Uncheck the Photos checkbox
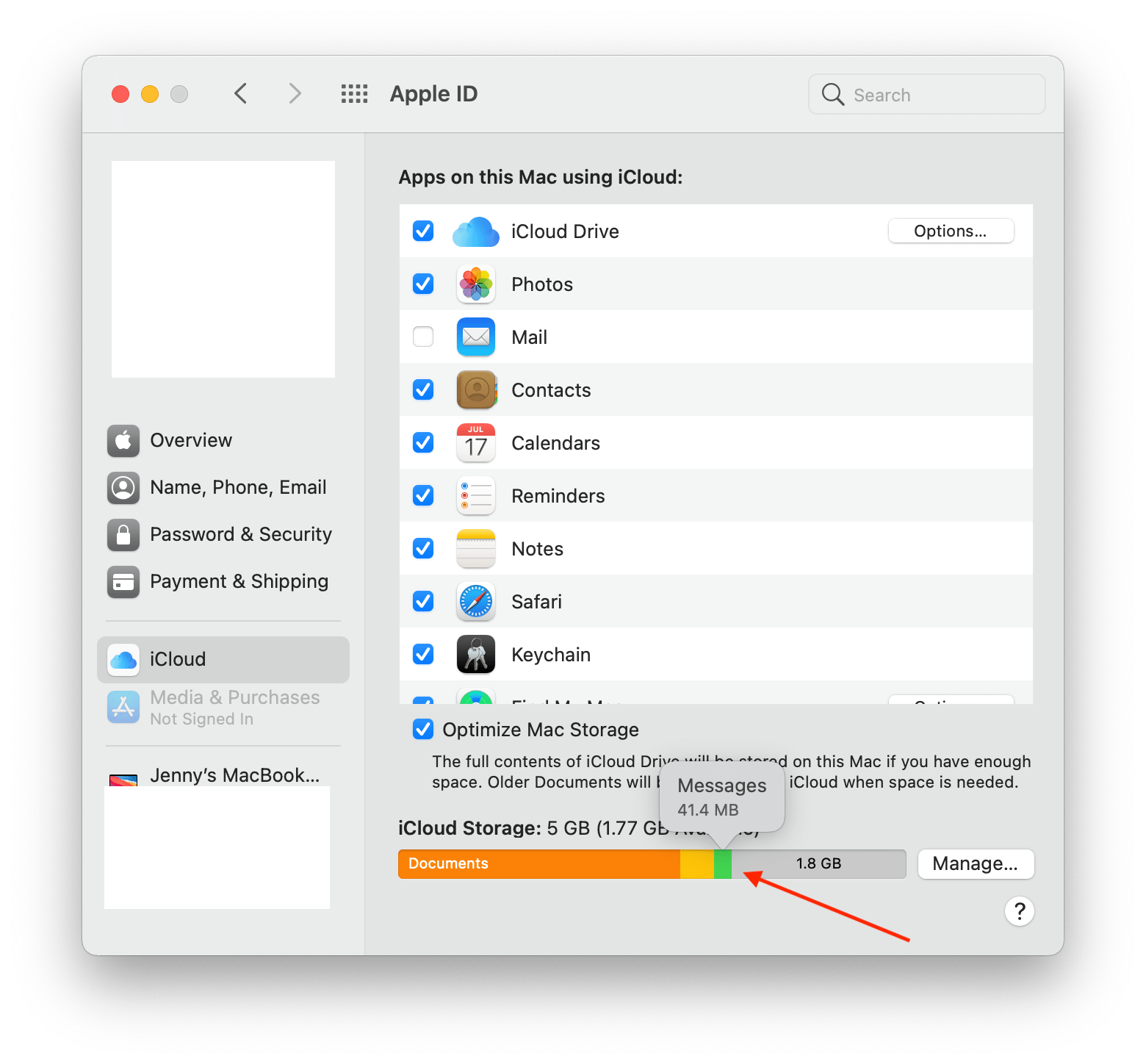This screenshot has height=1064, width=1146. (x=423, y=284)
